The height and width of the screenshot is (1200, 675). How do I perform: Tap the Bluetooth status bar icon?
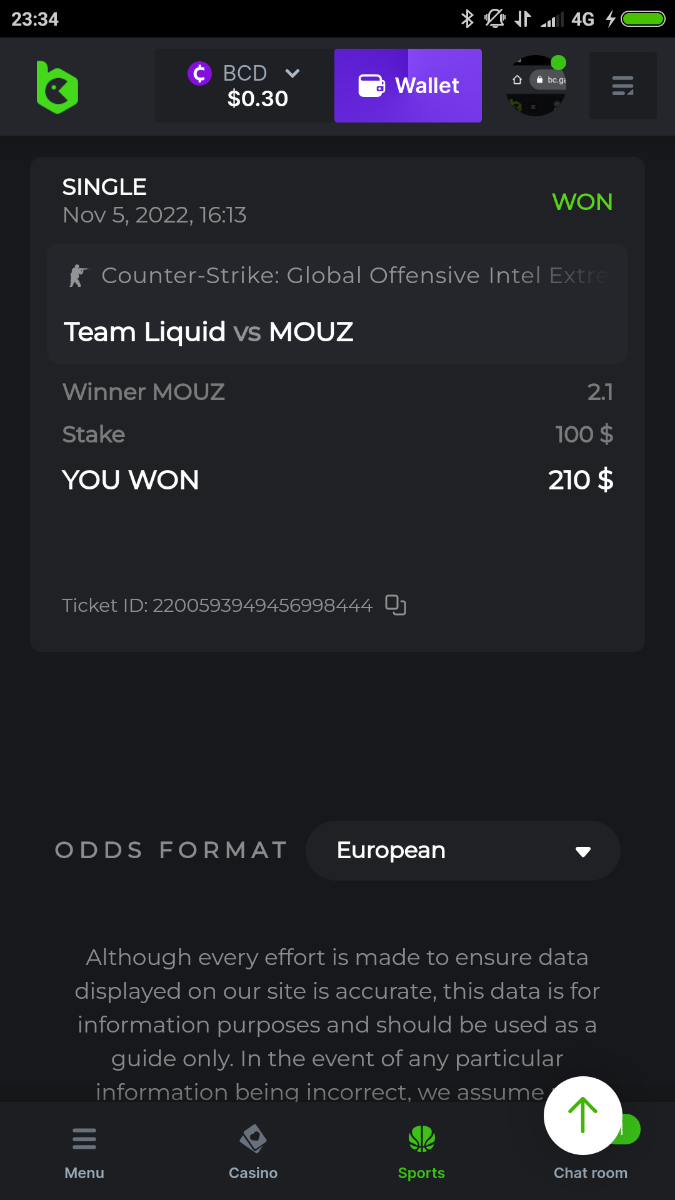pos(466,19)
